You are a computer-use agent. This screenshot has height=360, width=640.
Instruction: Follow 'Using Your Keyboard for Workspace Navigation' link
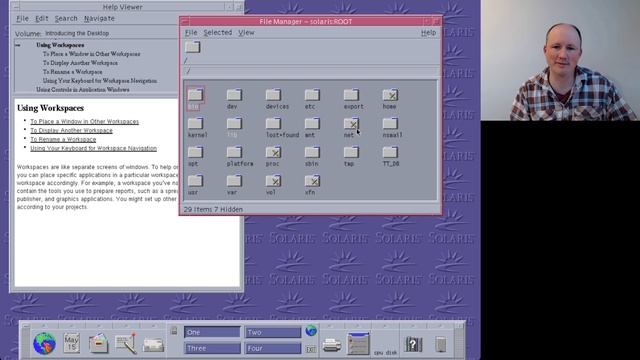pyautogui.click(x=93, y=148)
